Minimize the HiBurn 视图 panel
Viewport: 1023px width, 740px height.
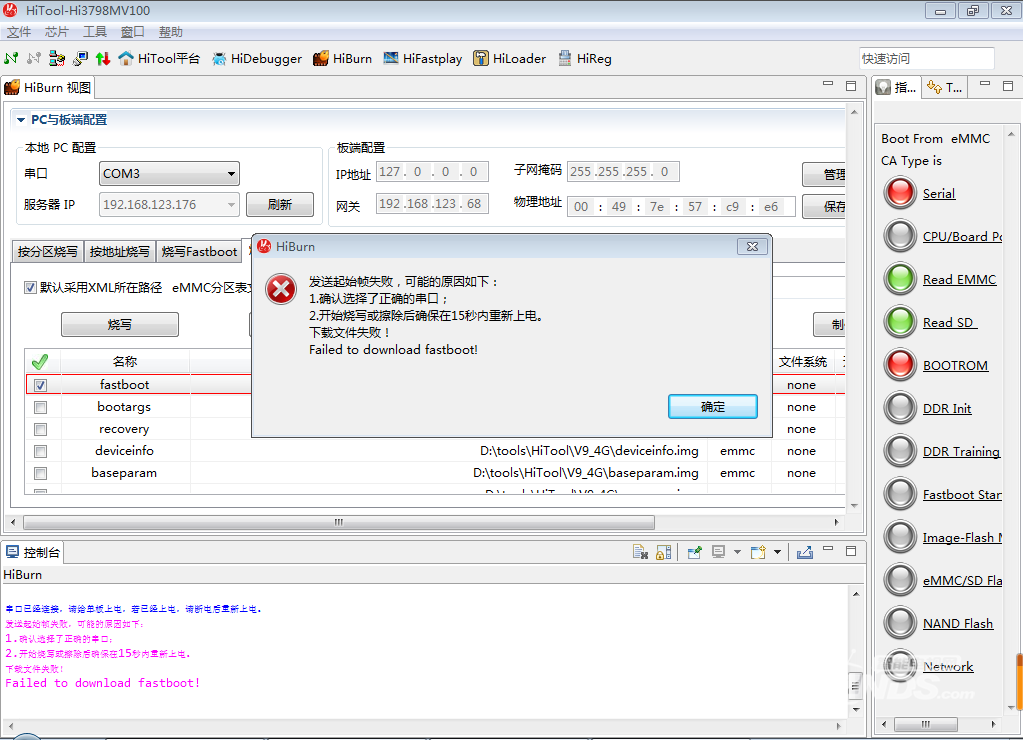coord(828,84)
